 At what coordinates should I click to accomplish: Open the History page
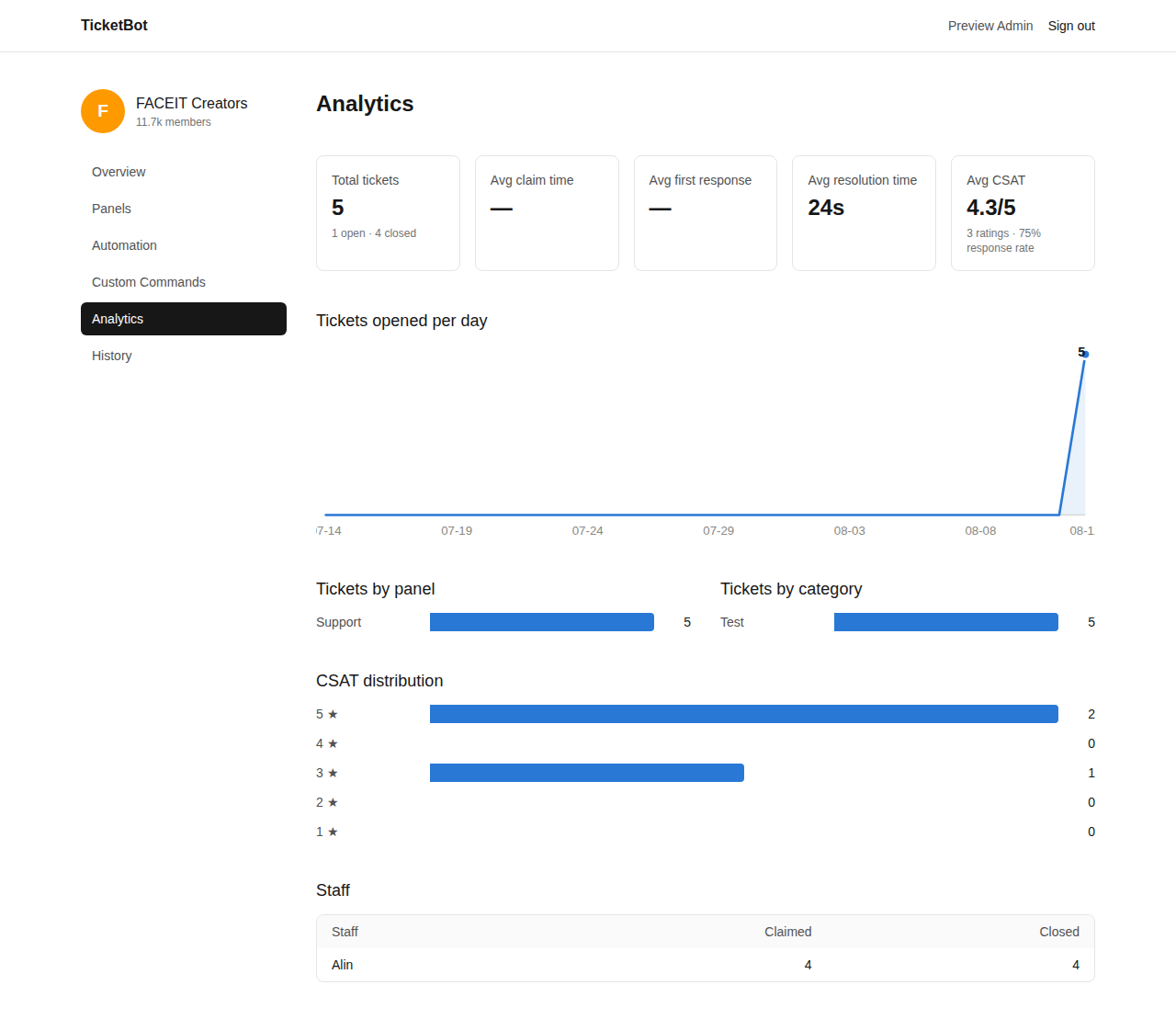(184, 356)
